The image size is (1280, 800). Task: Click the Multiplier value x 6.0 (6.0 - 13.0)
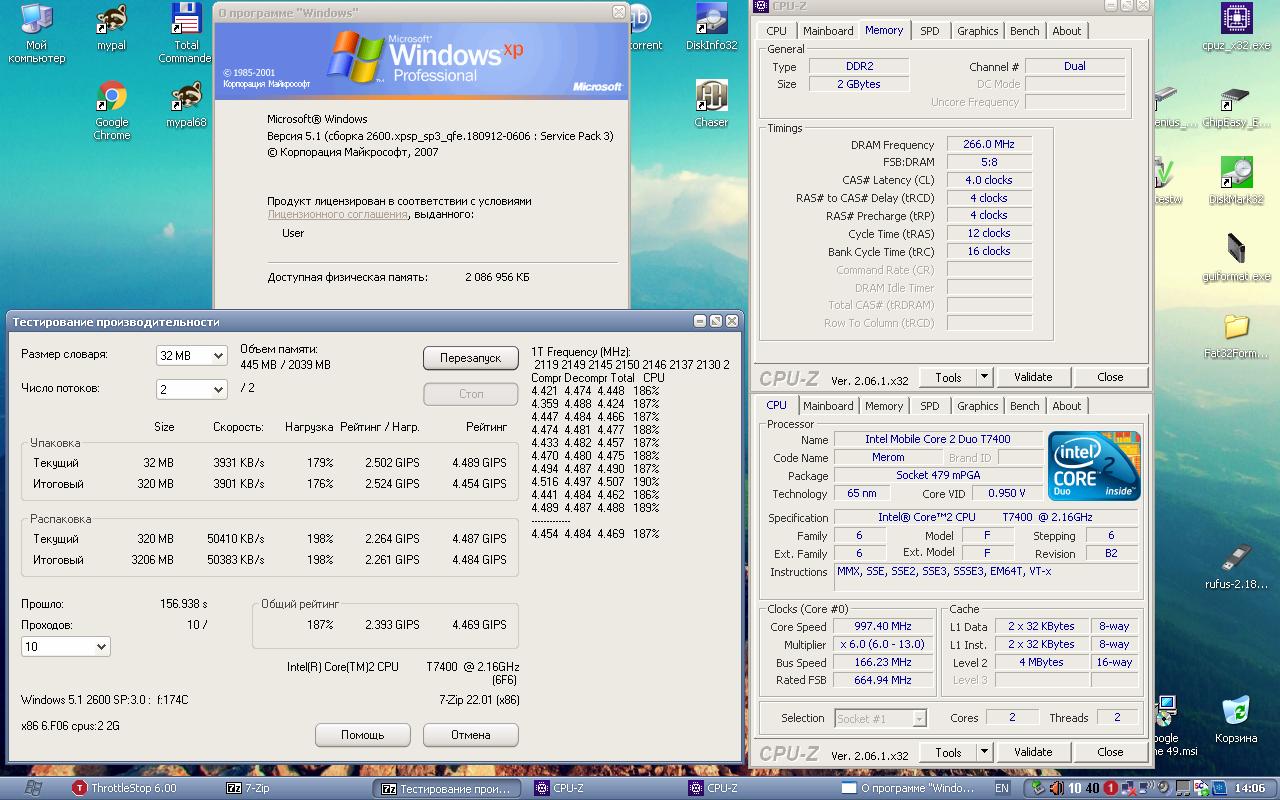883,644
